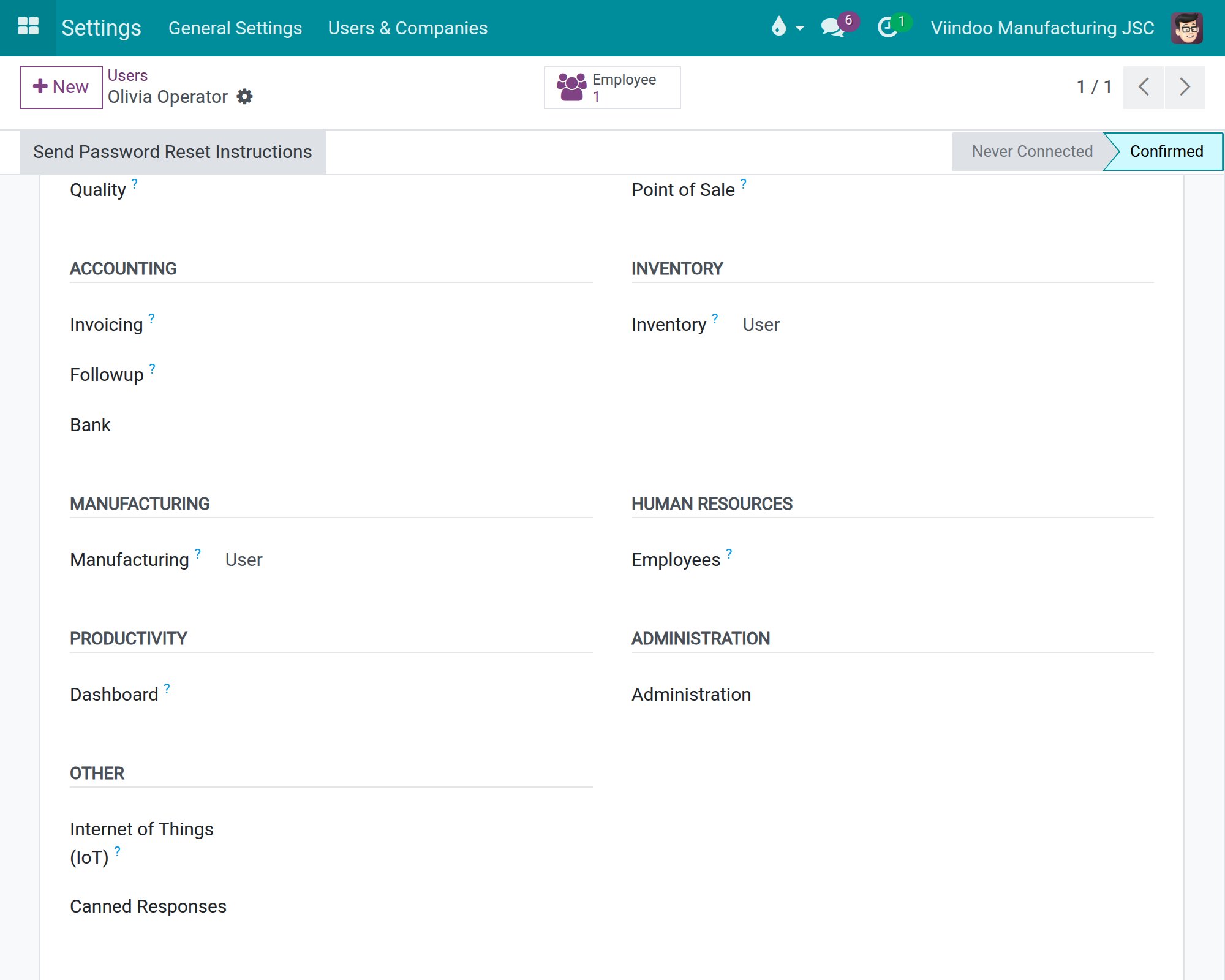Show help tooltip for Internet of Things
This screenshot has width=1225, height=980.
[x=118, y=851]
